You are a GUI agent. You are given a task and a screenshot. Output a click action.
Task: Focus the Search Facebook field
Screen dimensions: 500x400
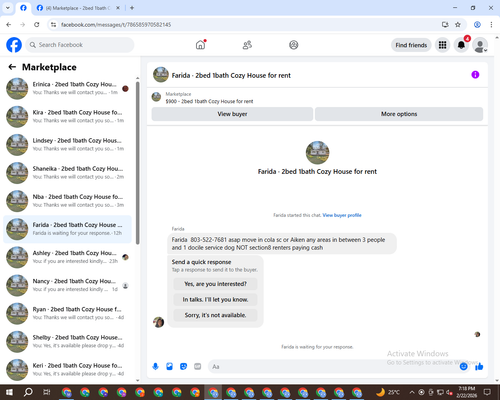tap(80, 45)
